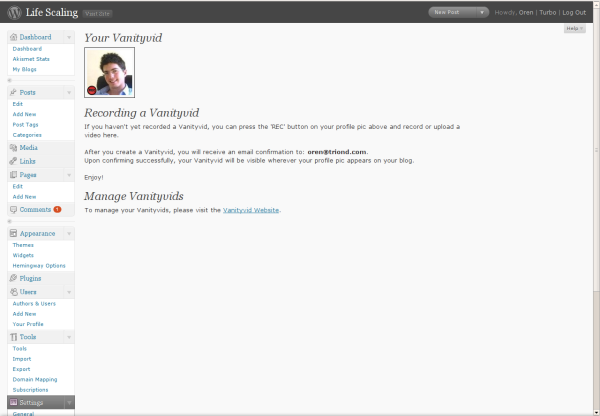
Task: Open Hemingway Options submenu item
Action: pos(39,266)
